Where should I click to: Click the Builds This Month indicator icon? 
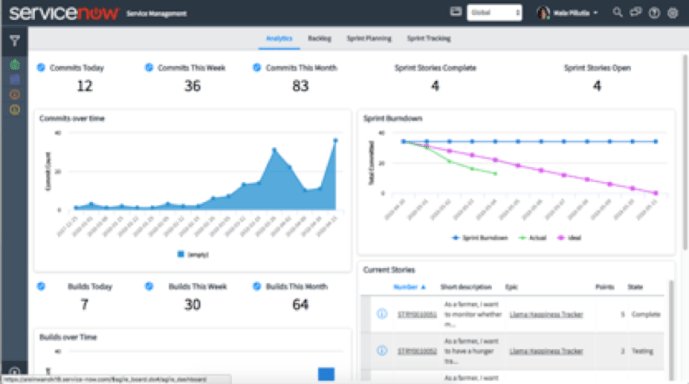pos(257,286)
